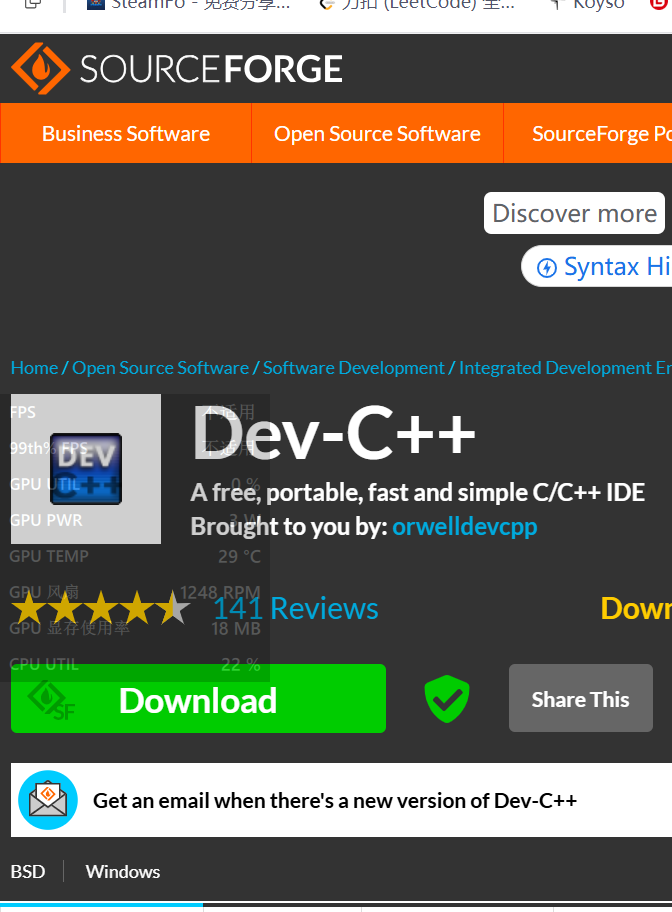Open the Open Source Software breadcrumb
This screenshot has width=672, height=912.
(160, 368)
